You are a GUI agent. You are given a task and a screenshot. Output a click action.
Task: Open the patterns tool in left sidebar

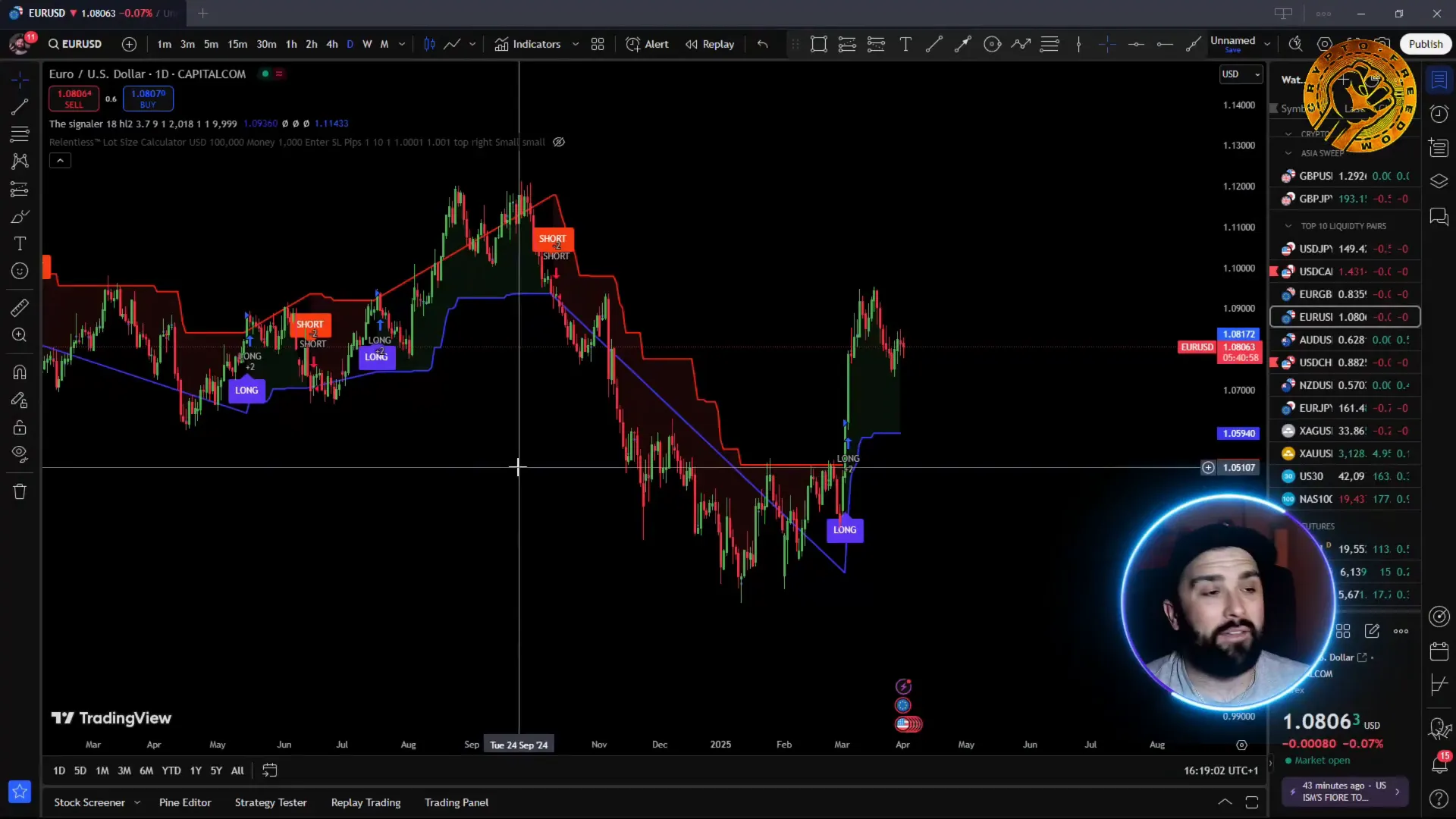pos(20,162)
